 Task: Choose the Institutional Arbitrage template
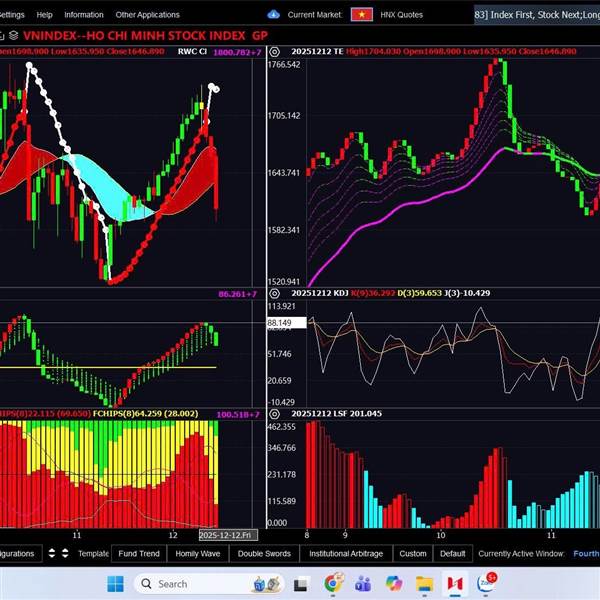pyautogui.click(x=343, y=553)
